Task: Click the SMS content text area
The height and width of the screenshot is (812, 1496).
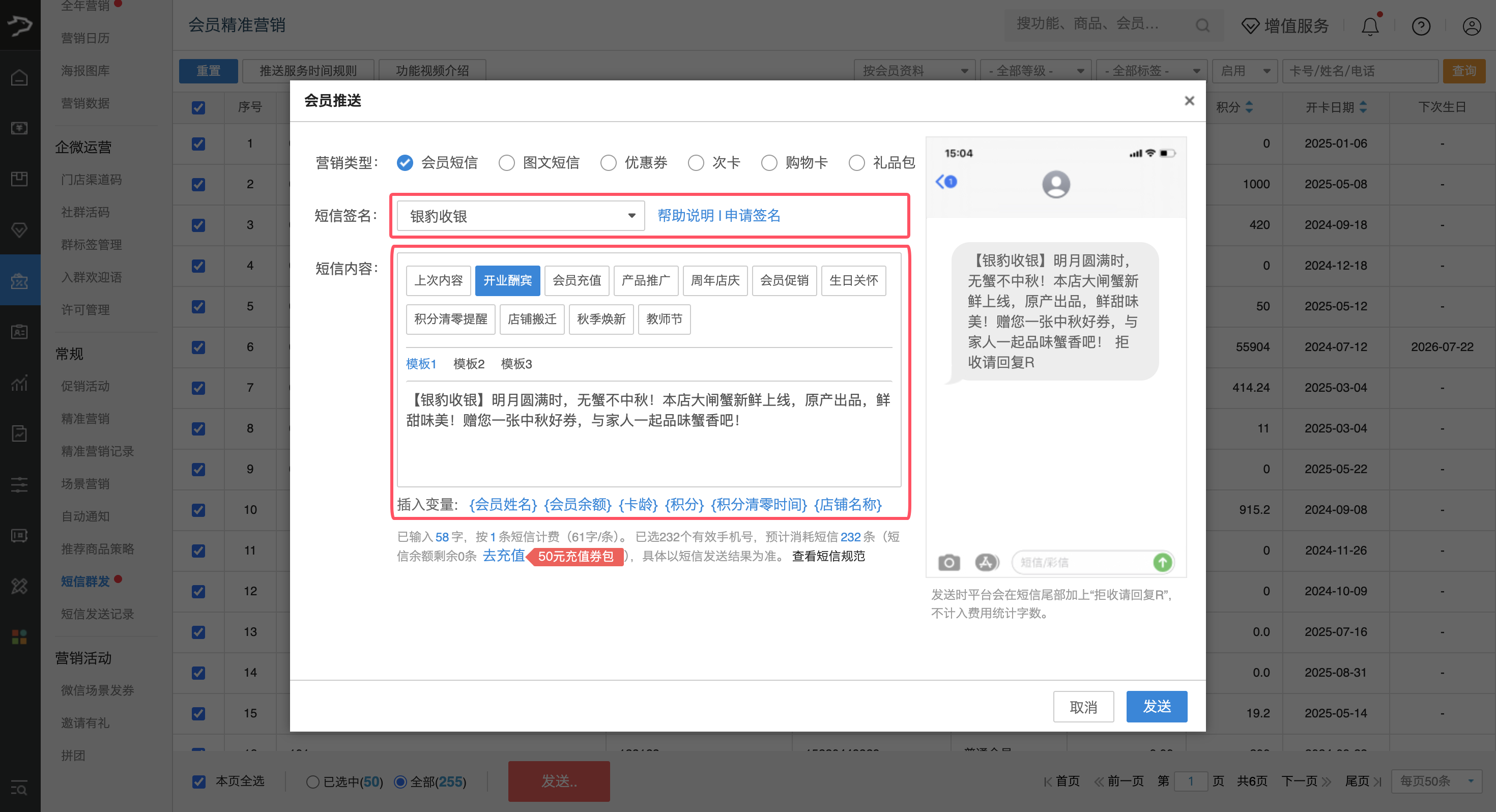Action: point(649,433)
